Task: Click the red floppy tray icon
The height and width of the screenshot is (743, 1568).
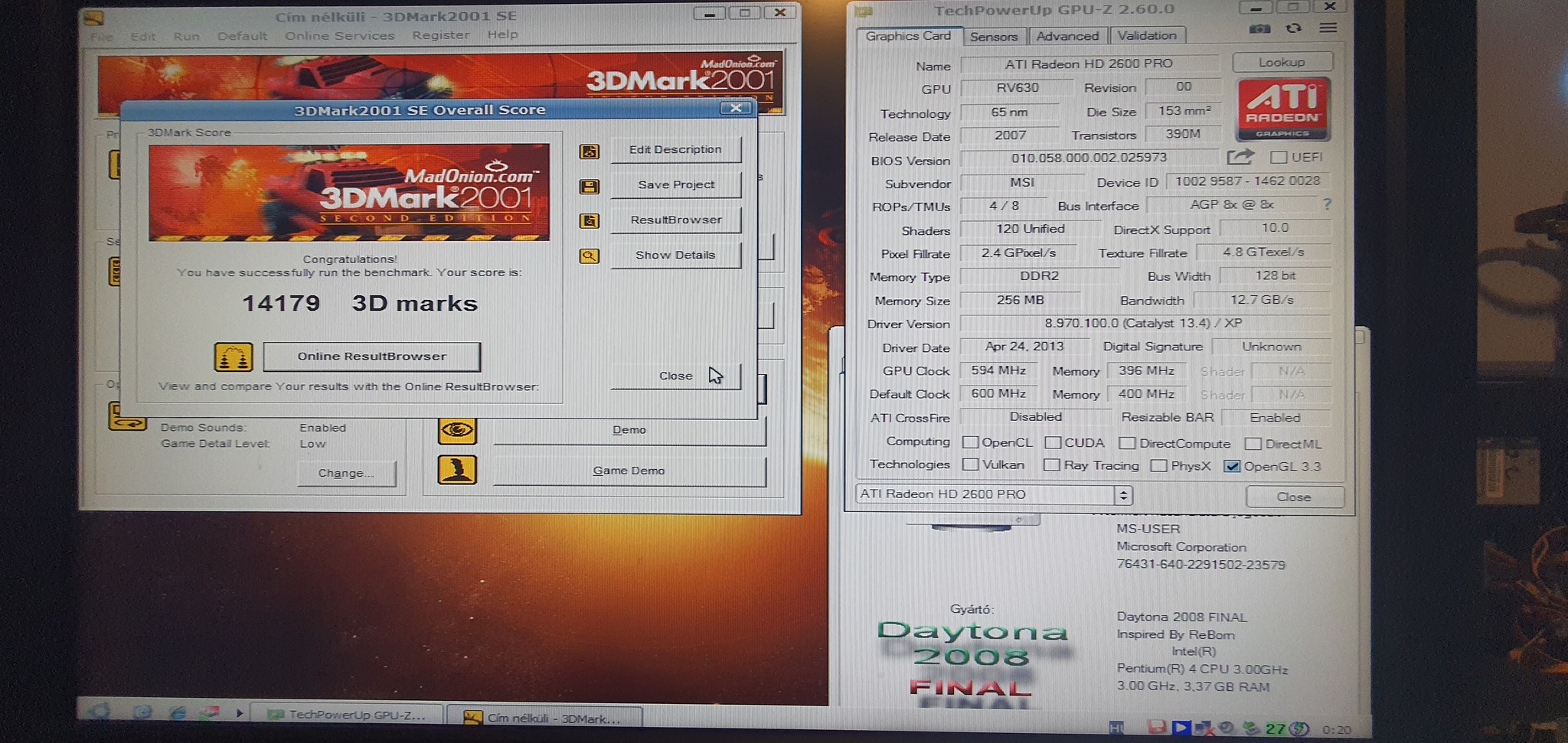Action: click(1157, 727)
